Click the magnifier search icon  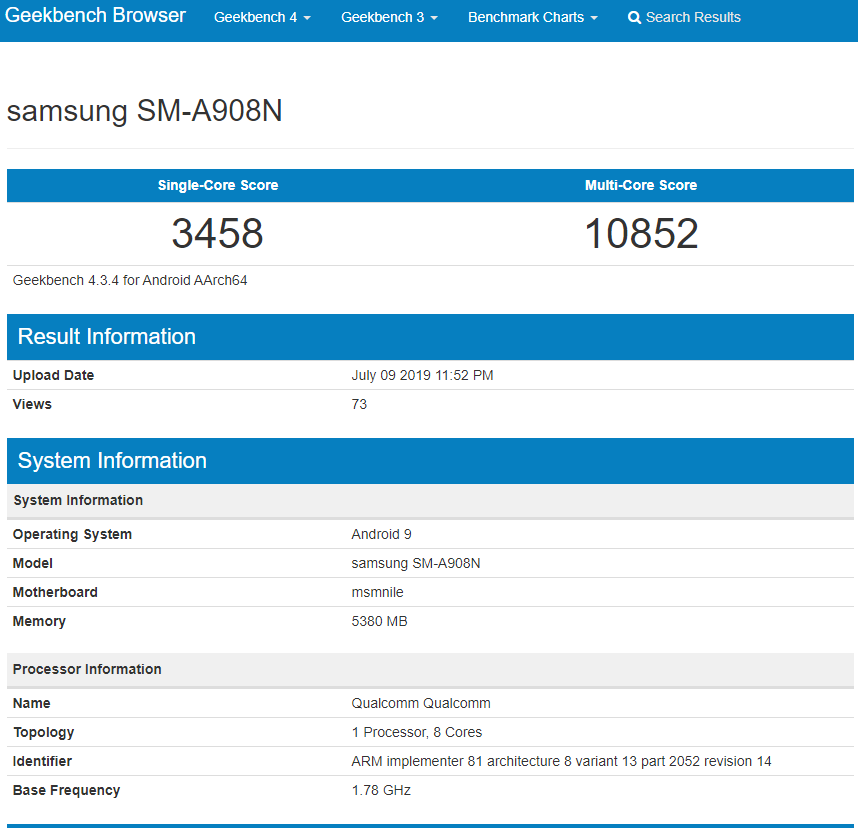634,18
